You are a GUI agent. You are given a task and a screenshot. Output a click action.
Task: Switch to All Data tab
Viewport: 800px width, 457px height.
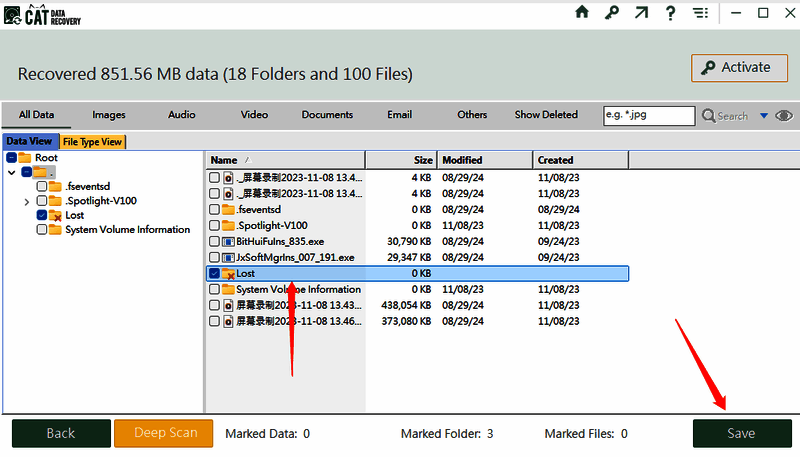36,115
